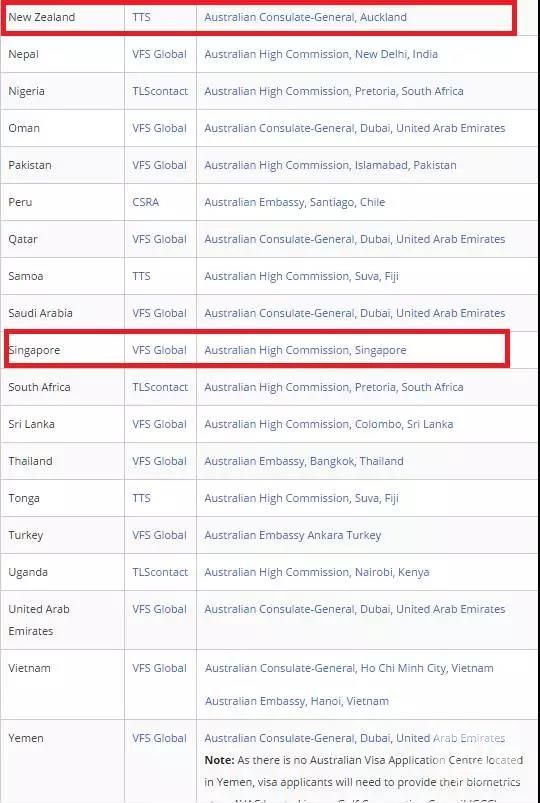The height and width of the screenshot is (803, 540).
Task: Click Australian Embassy Ankara Turkey link
Action: tap(293, 535)
